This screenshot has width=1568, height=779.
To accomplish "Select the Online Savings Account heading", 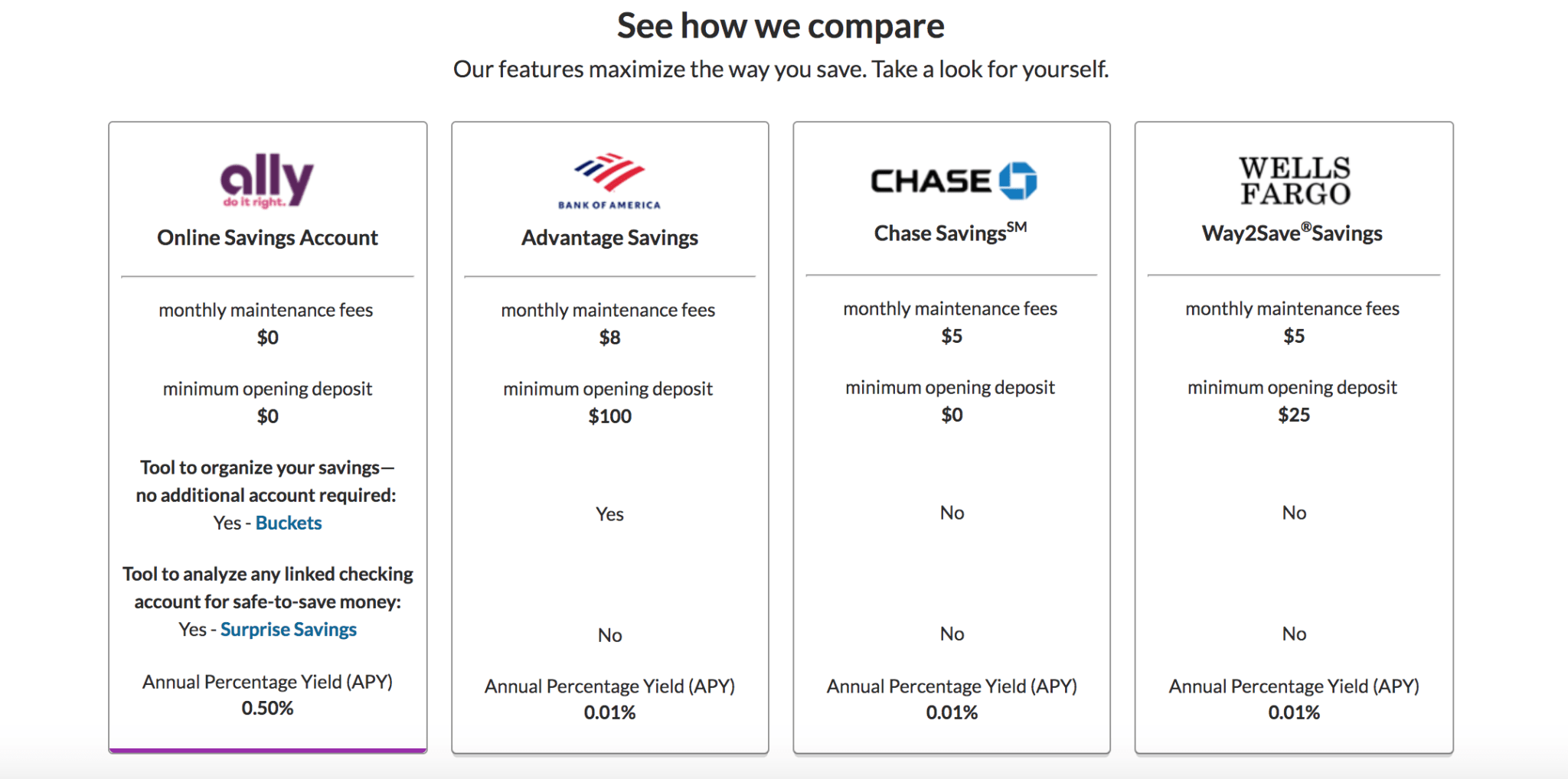I will [x=267, y=238].
